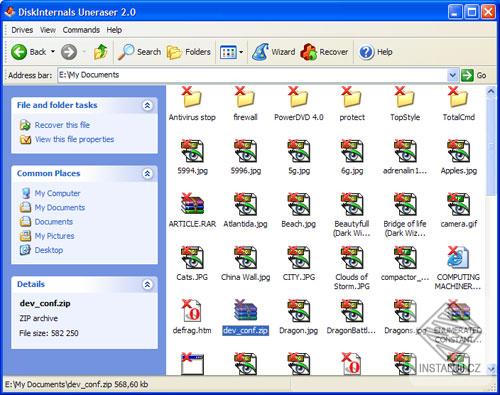Select the ARTICLE.RAR deleted archive
This screenshot has height=395, width=500.
[x=192, y=210]
